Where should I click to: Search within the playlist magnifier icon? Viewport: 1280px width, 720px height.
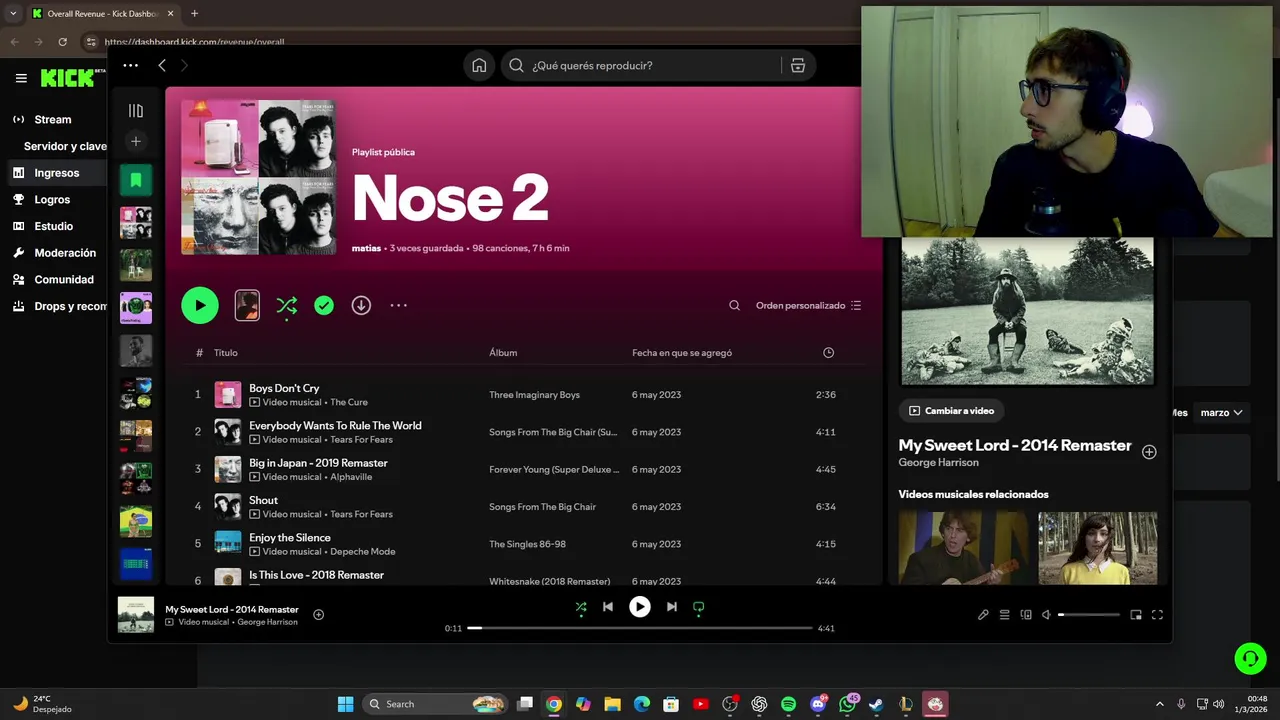(x=734, y=305)
